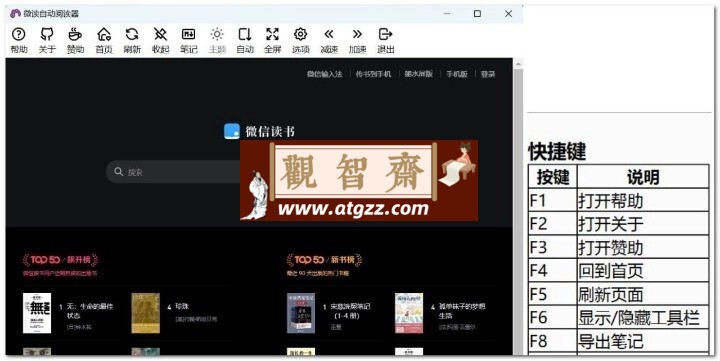Open 传书到手机 link
The height and width of the screenshot is (361, 720).
[x=373, y=74]
